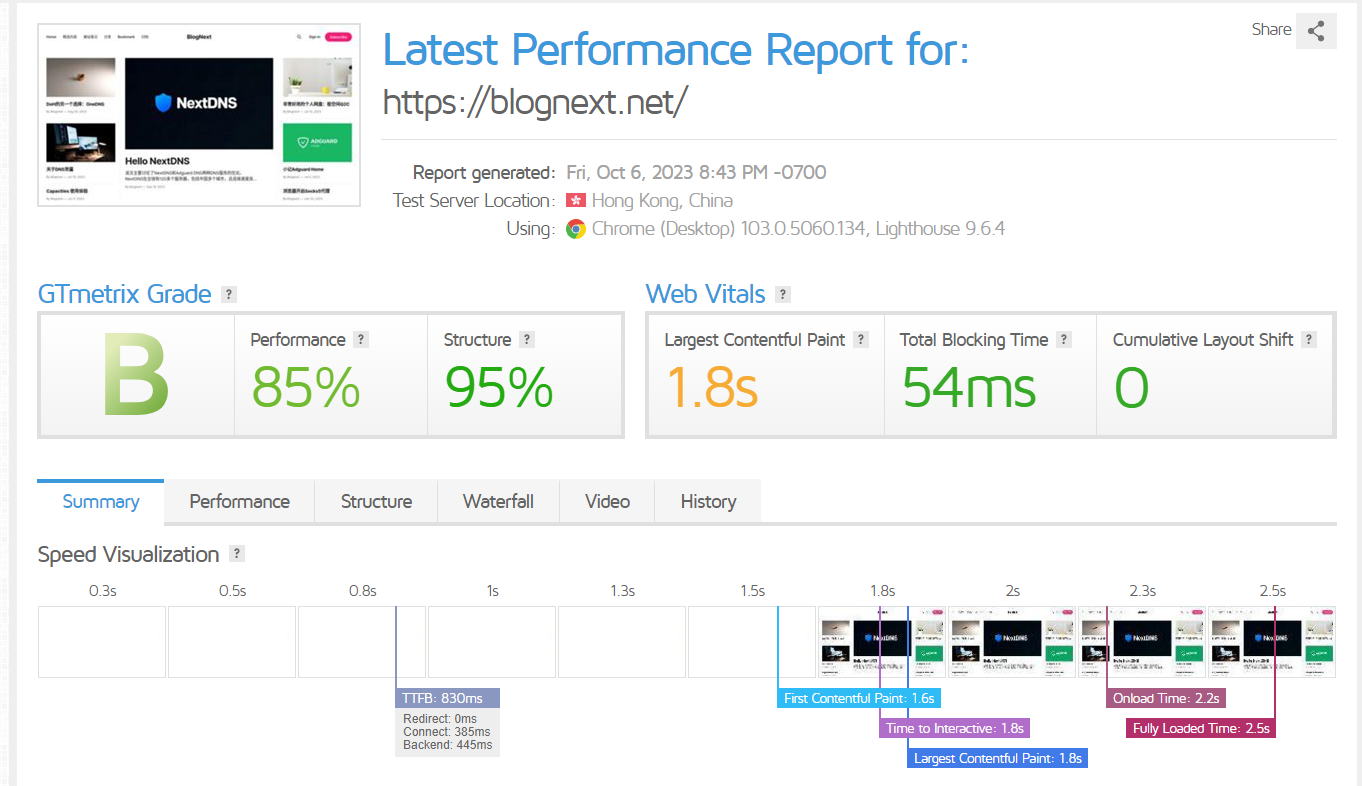Image resolution: width=1362 pixels, height=786 pixels.
Task: Open the Structure tab
Action: pyautogui.click(x=376, y=502)
